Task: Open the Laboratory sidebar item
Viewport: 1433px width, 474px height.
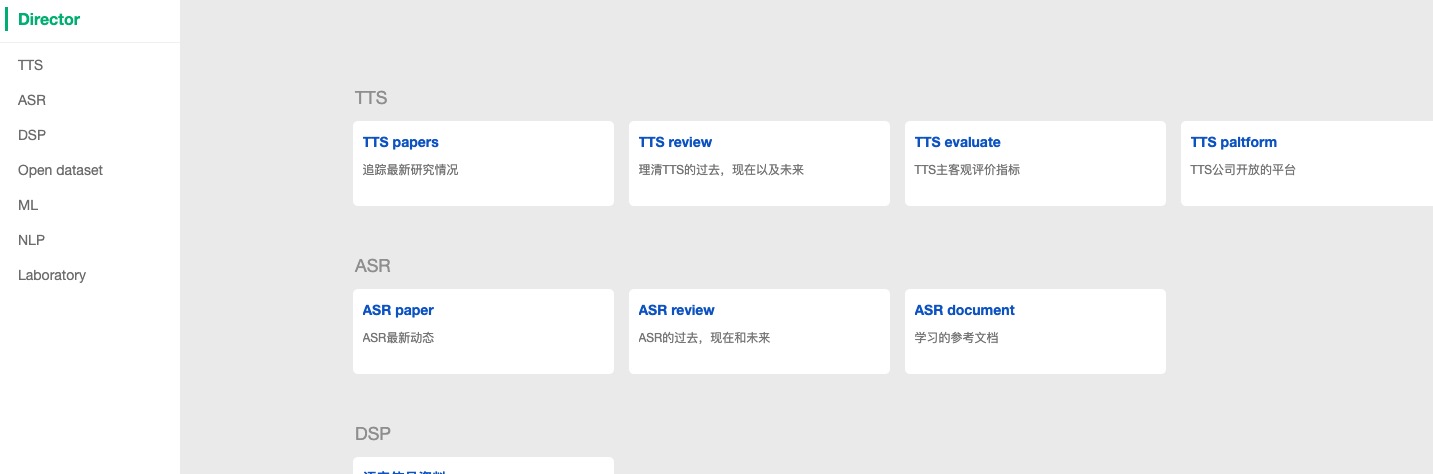Action: pos(52,275)
